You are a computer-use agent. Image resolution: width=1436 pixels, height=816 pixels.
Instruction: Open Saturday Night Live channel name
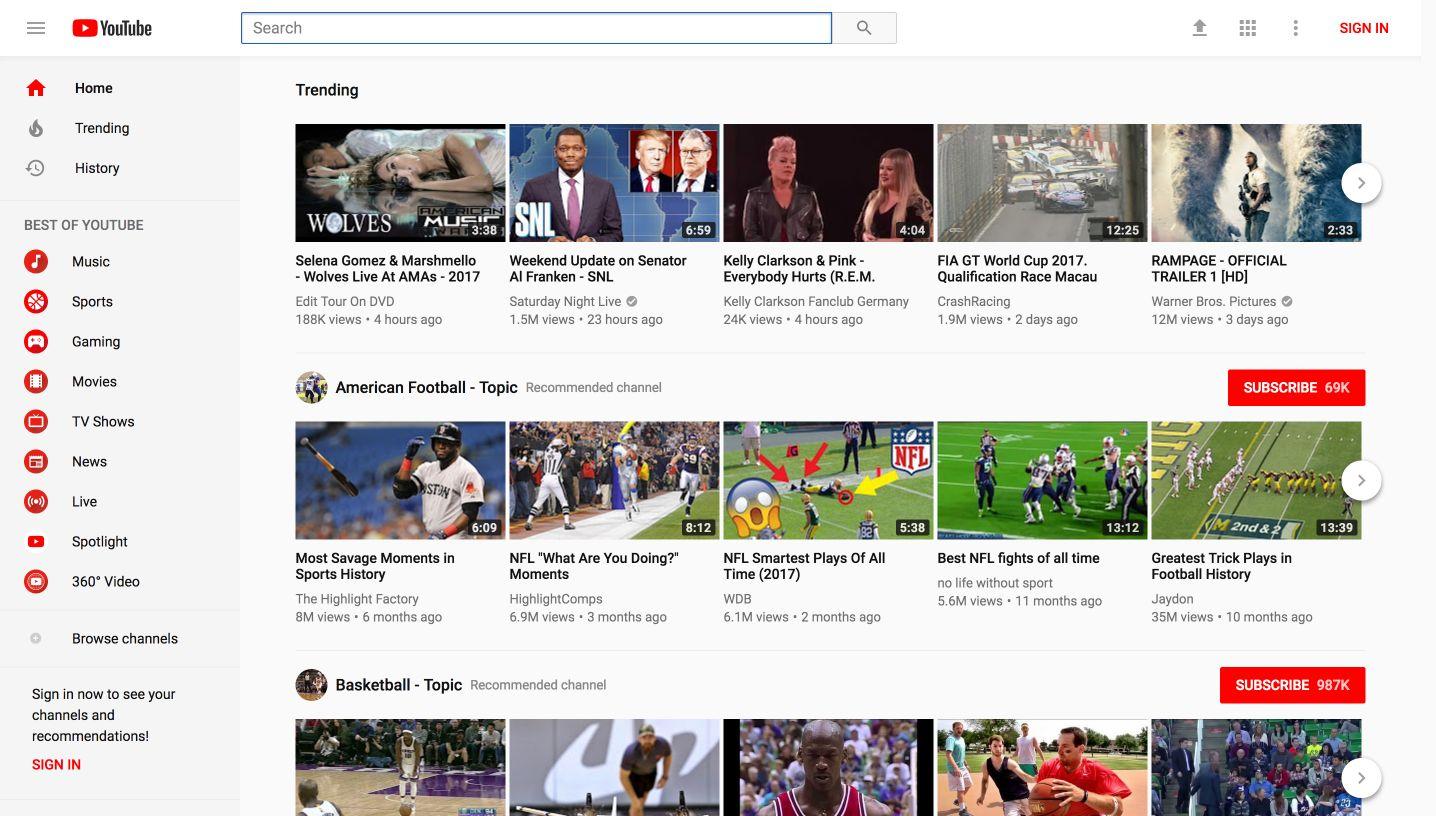565,301
